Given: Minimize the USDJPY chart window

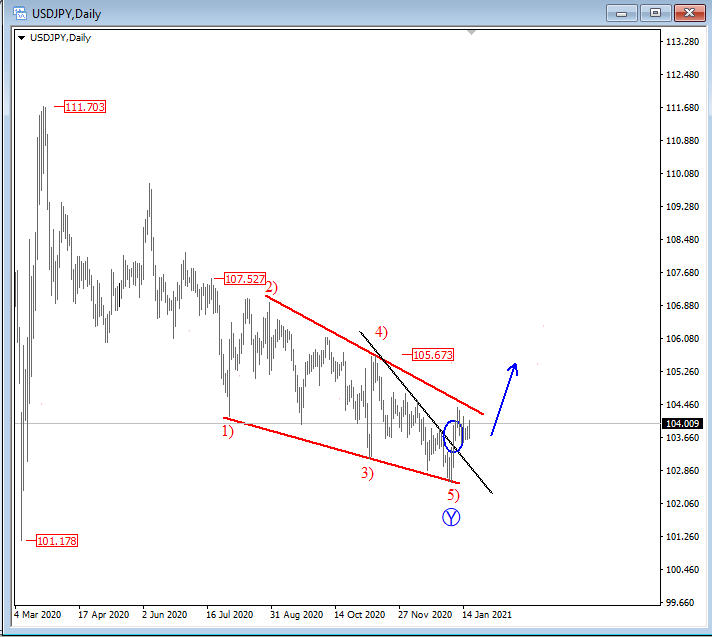Looking at the screenshot, I should [x=625, y=12].
